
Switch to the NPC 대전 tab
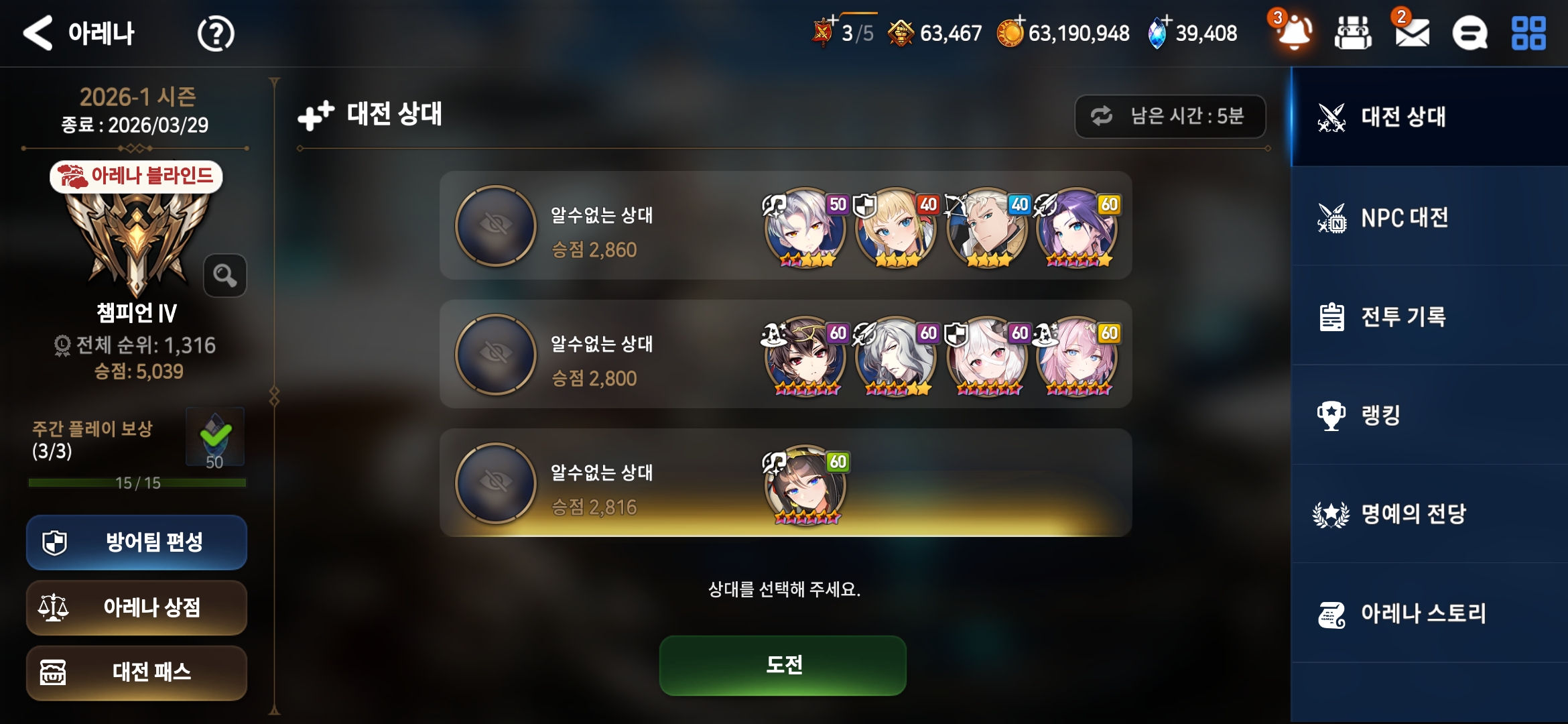[x=1429, y=217]
